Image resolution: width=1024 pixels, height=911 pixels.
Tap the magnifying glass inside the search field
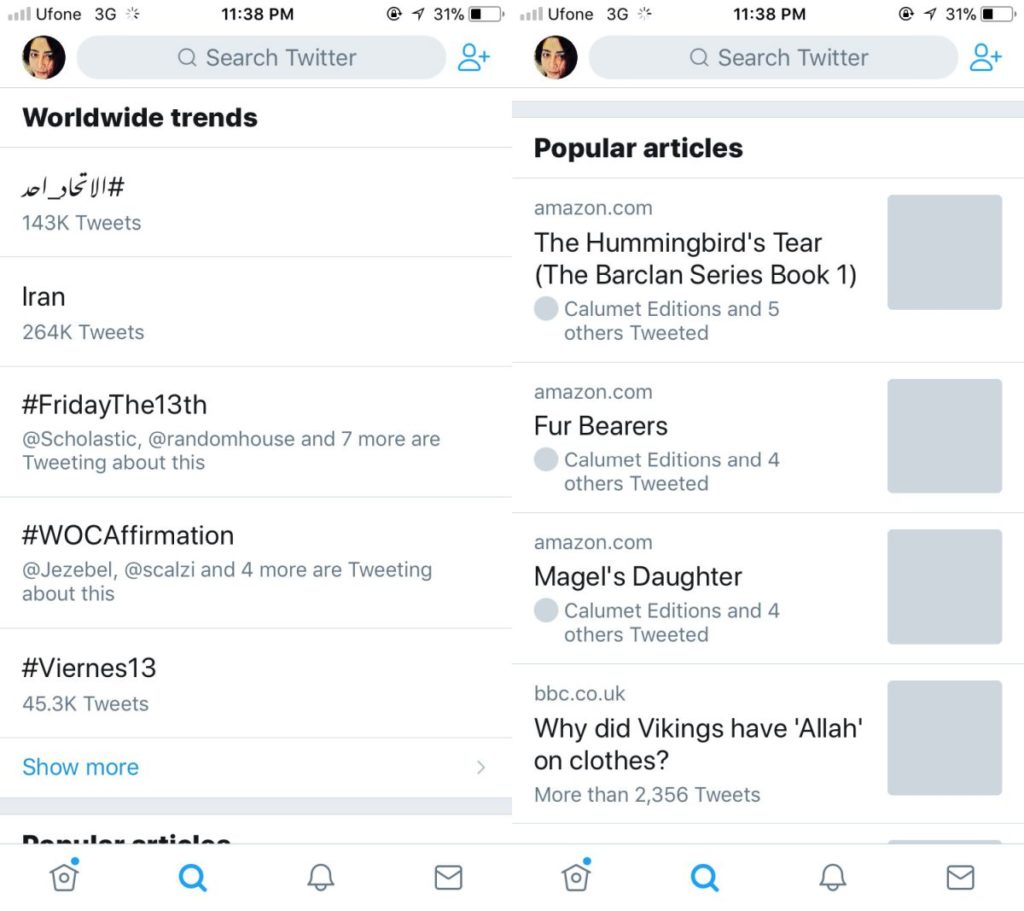click(x=186, y=58)
